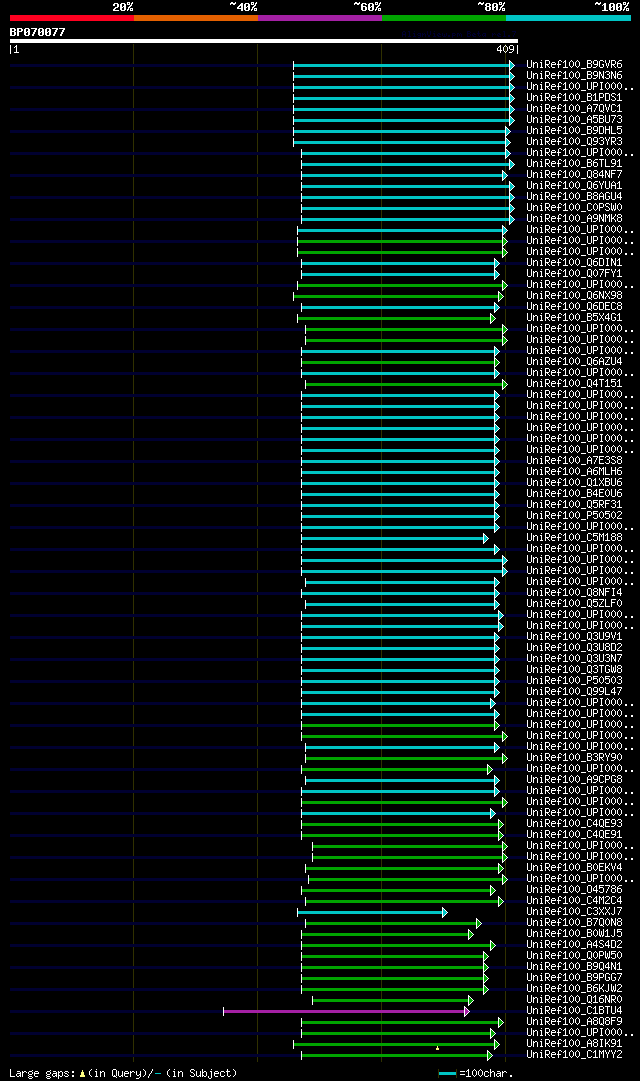Viewport: 640px width, 1081px height.
Task: Select the UniRef100_C1MYY2 label
Action: pos(574,1055)
